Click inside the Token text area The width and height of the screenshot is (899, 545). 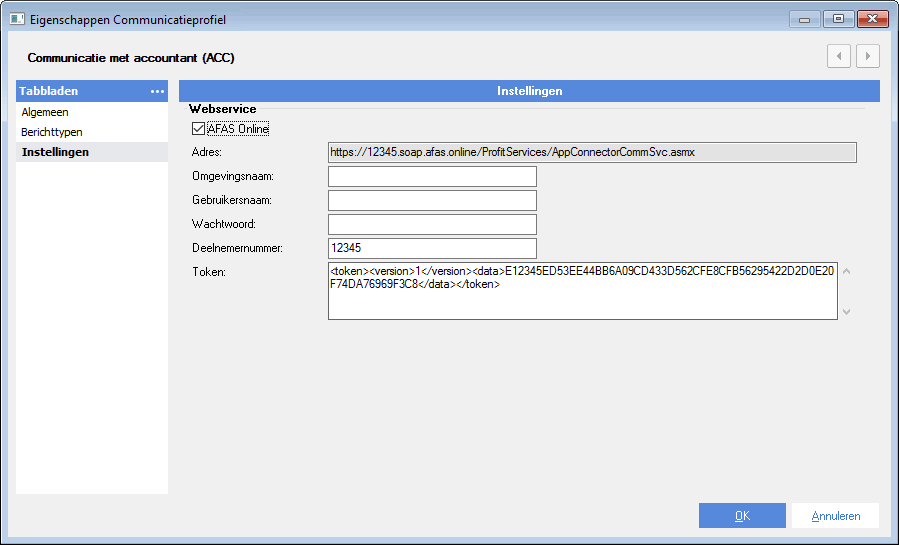[583, 291]
